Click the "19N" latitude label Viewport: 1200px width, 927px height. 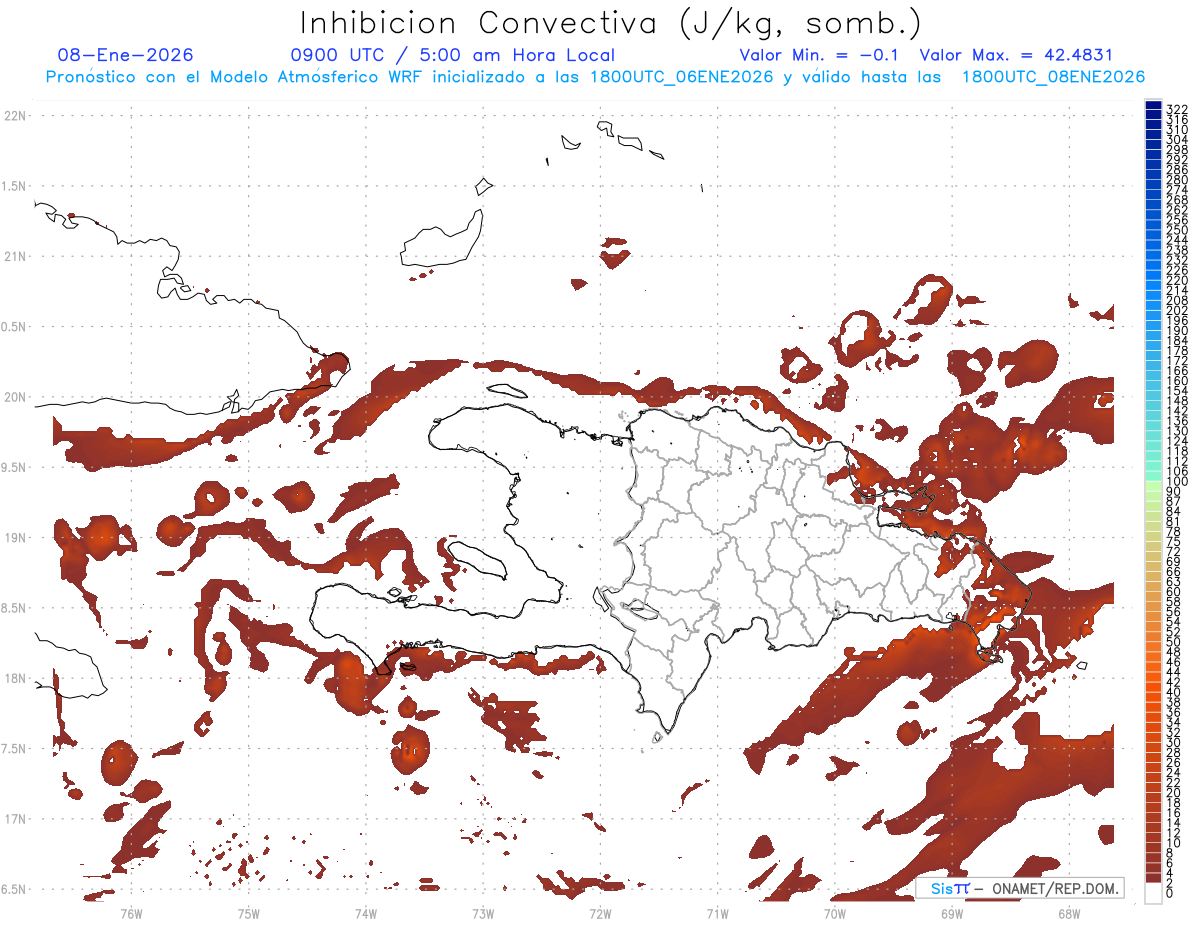[14, 538]
